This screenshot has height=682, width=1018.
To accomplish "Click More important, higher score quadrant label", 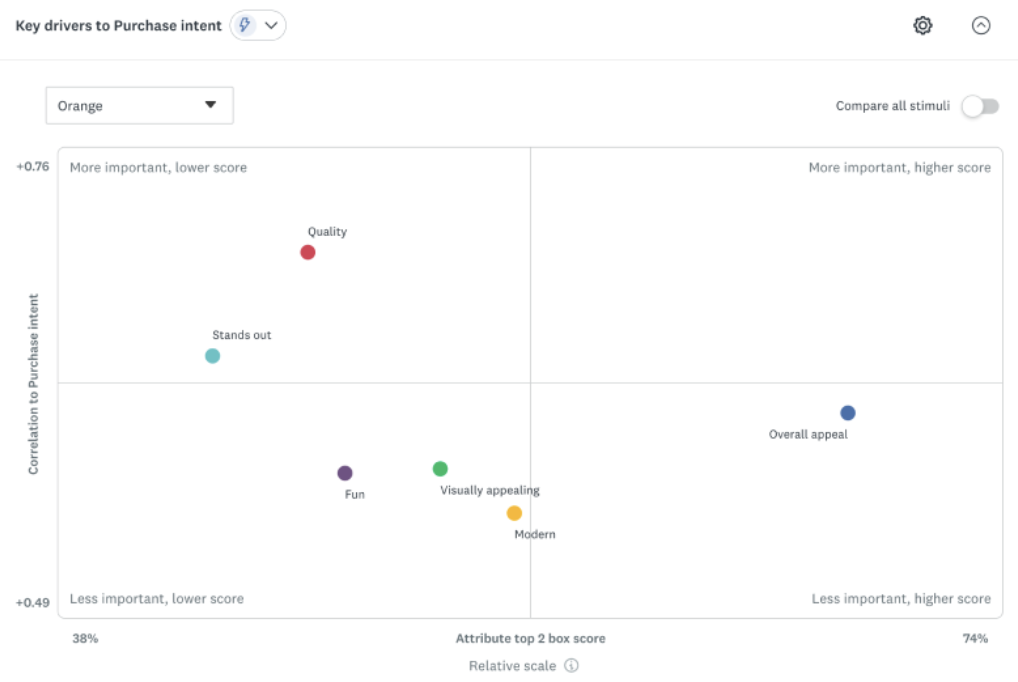I will (x=900, y=168).
